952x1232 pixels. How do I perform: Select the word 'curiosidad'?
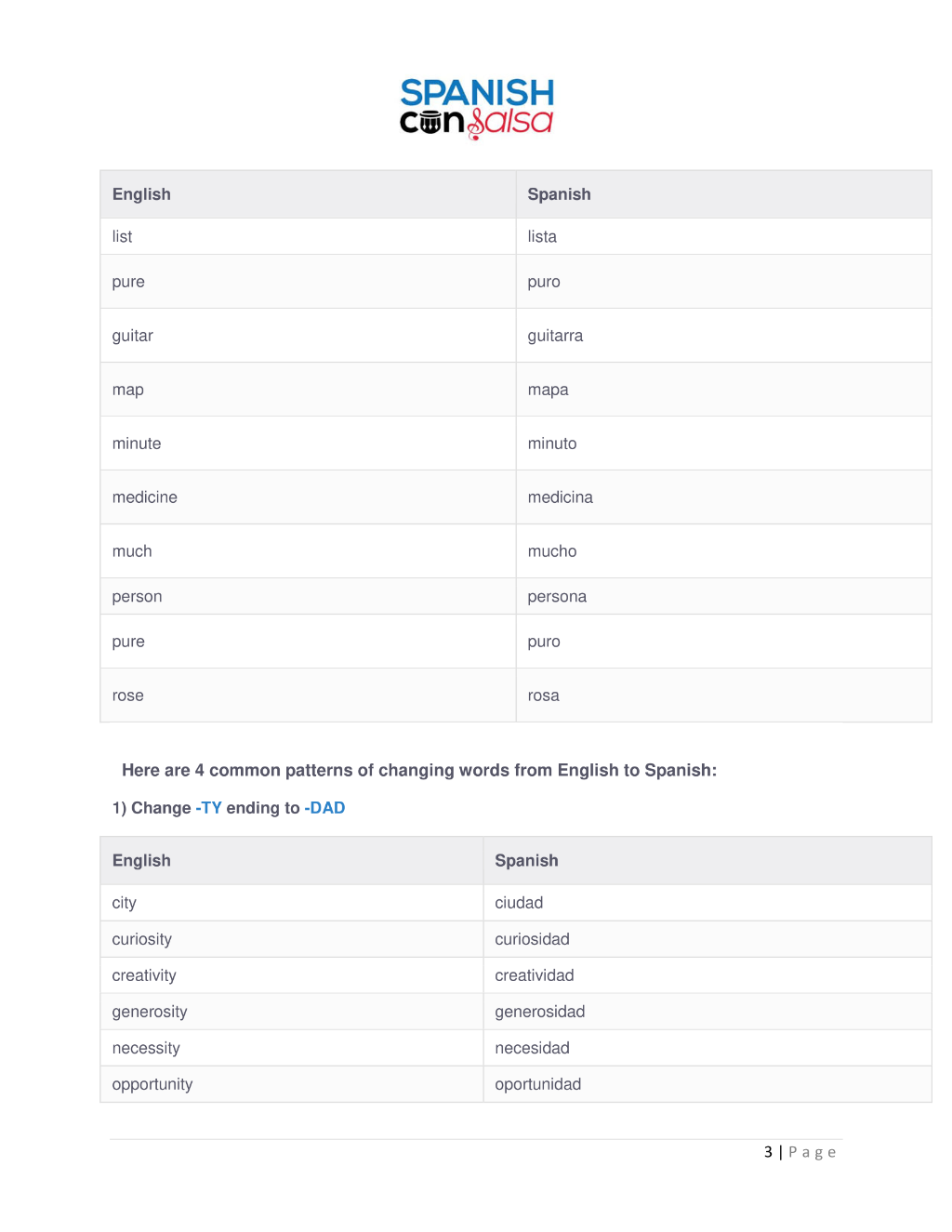tap(532, 939)
